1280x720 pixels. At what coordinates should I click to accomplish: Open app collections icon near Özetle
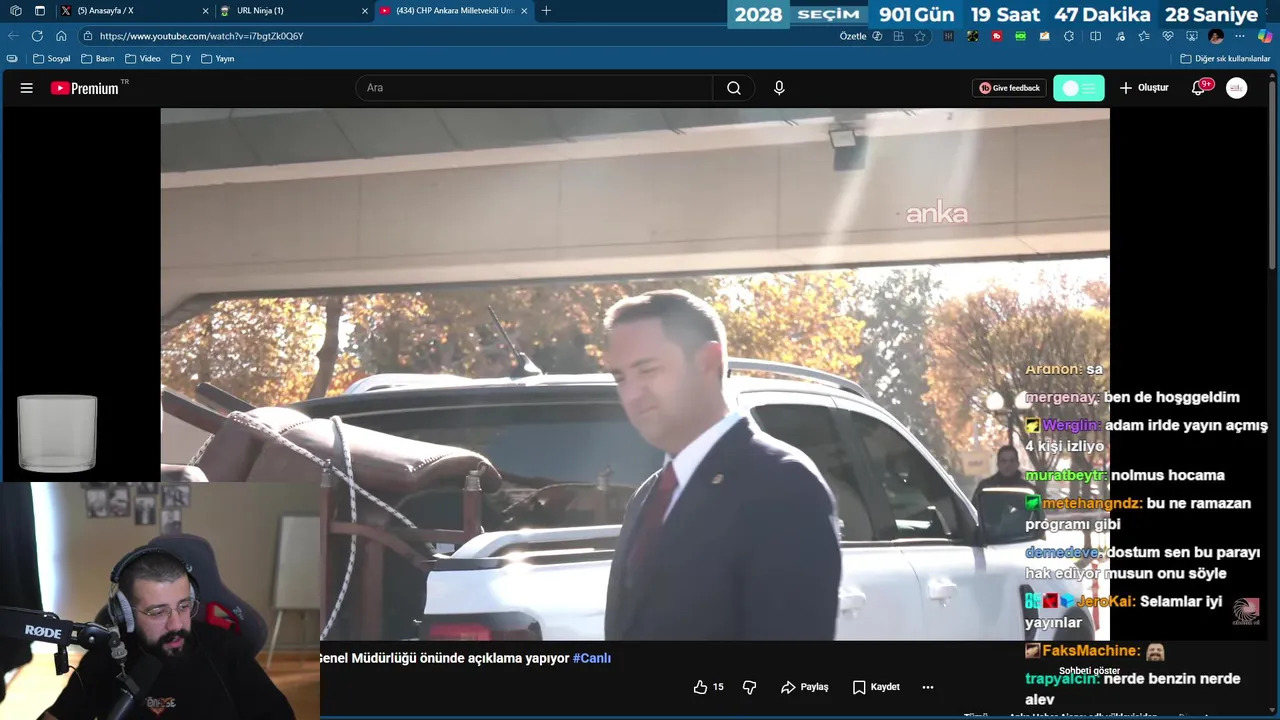tap(898, 36)
